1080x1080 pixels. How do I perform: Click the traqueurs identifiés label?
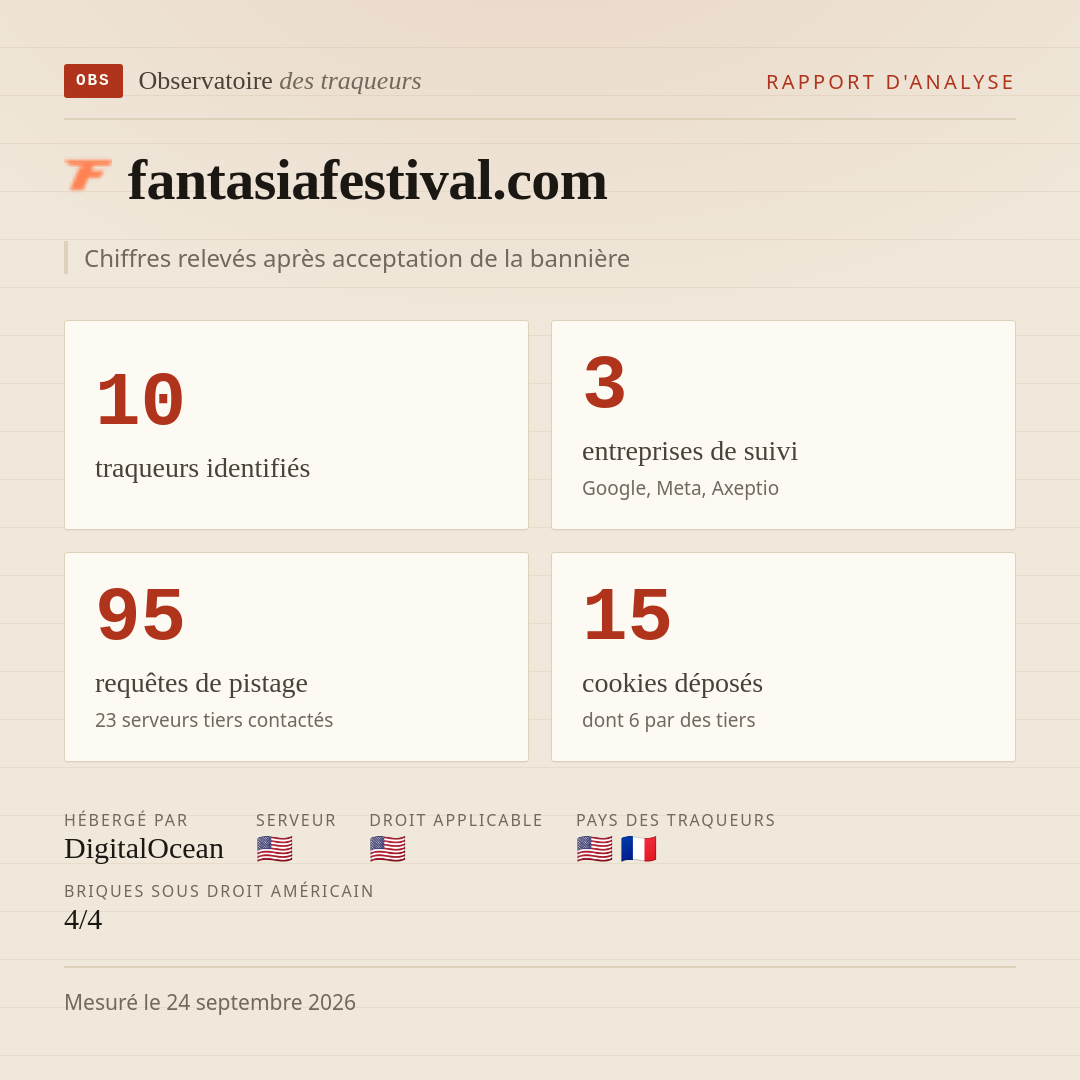pos(202,468)
